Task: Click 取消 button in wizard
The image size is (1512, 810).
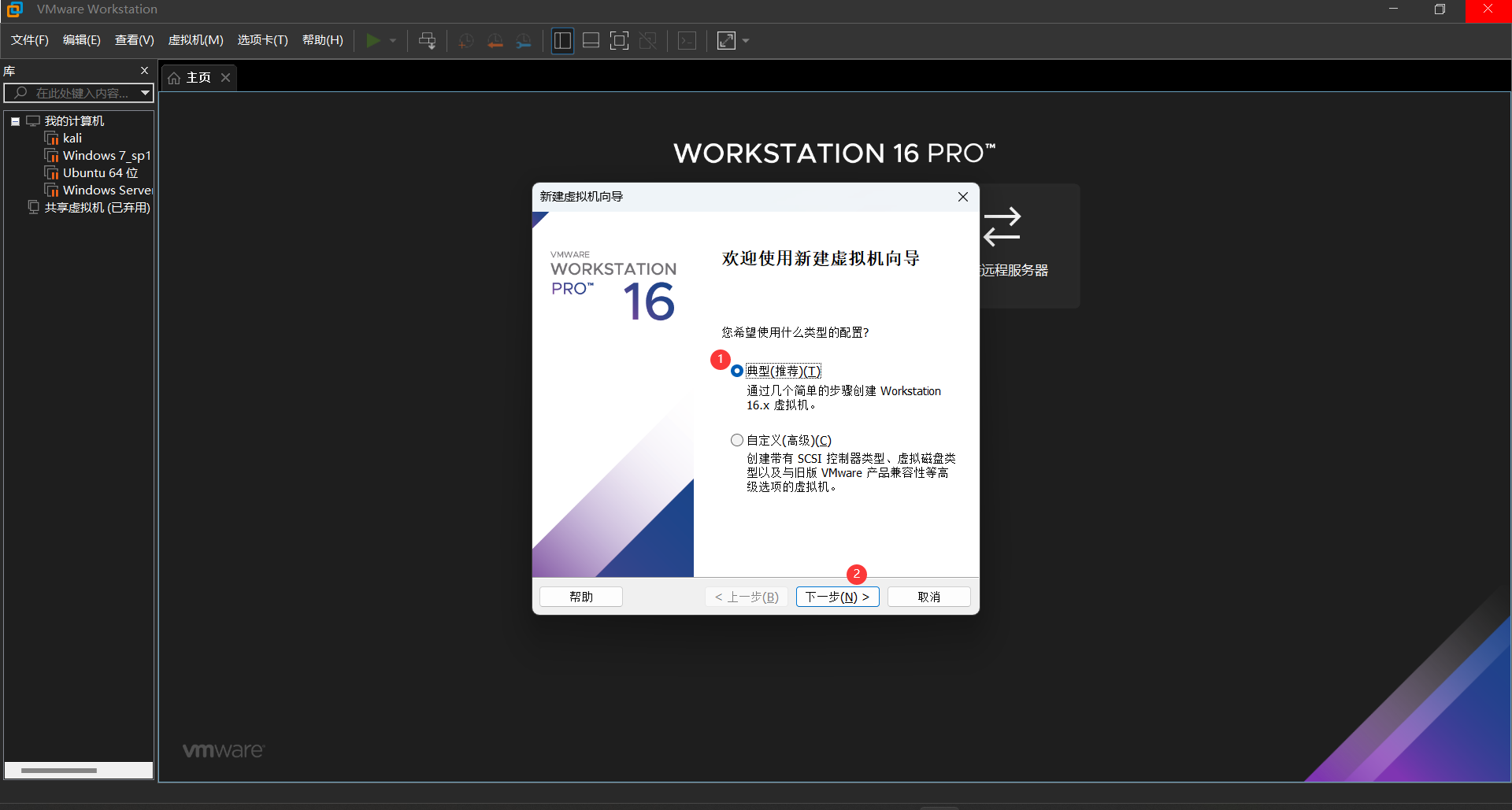Action: click(929, 597)
